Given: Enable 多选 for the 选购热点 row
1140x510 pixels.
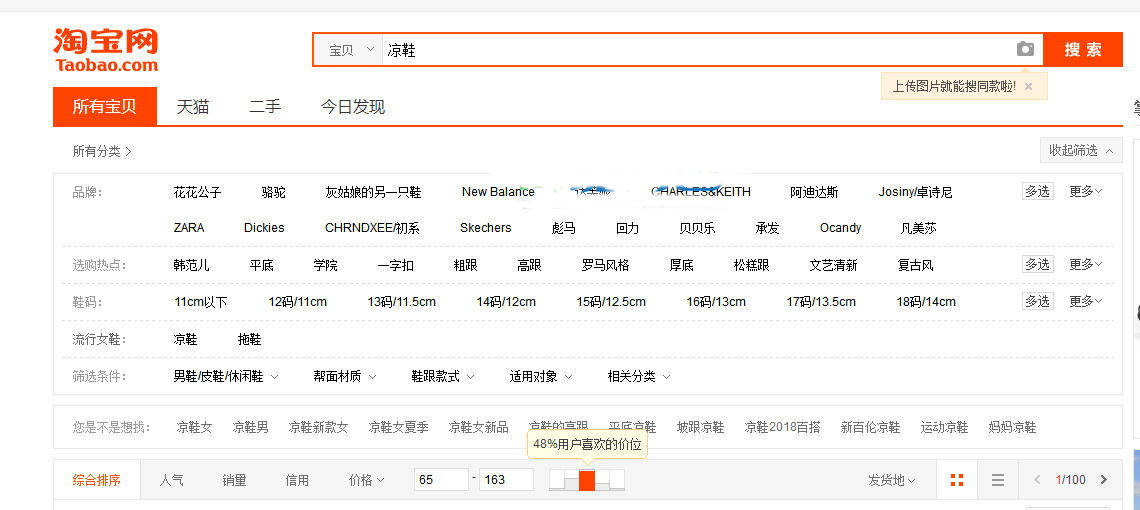Looking at the screenshot, I should 1037,264.
